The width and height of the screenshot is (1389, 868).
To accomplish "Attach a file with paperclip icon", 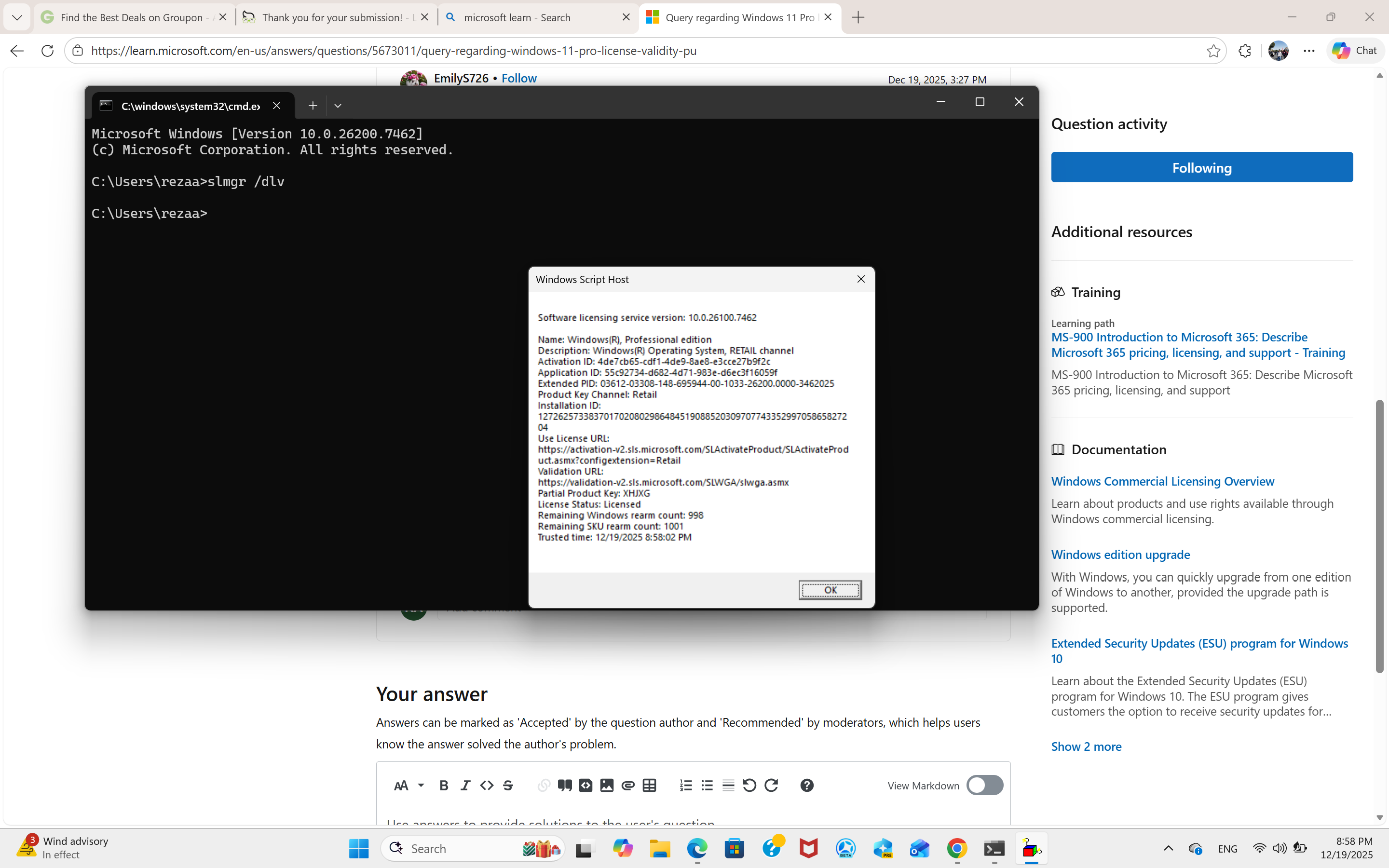I will pyautogui.click(x=628, y=786).
